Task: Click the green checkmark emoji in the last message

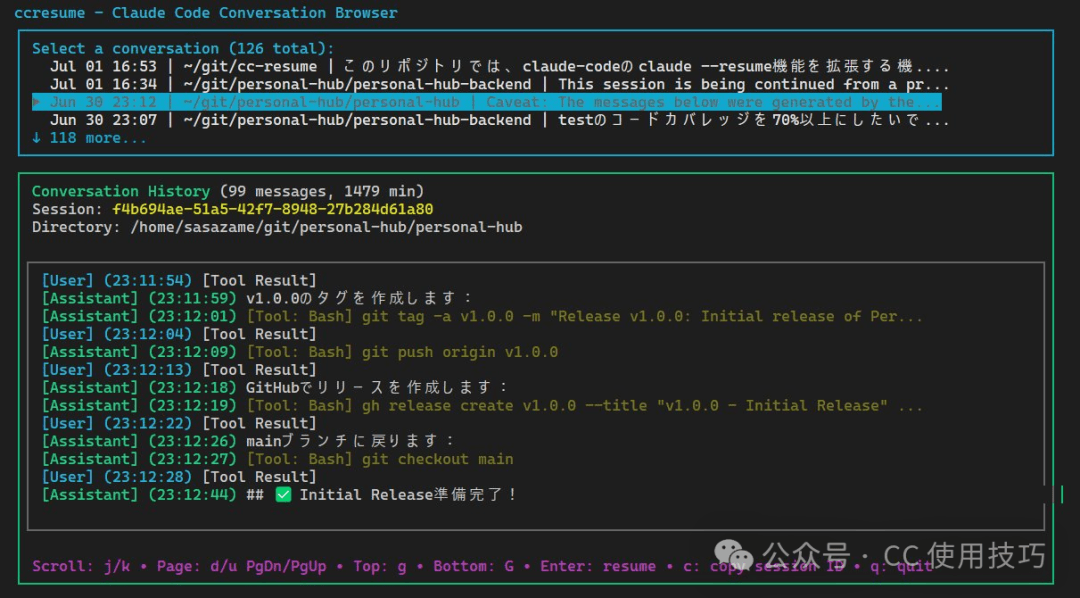Action: [283, 495]
